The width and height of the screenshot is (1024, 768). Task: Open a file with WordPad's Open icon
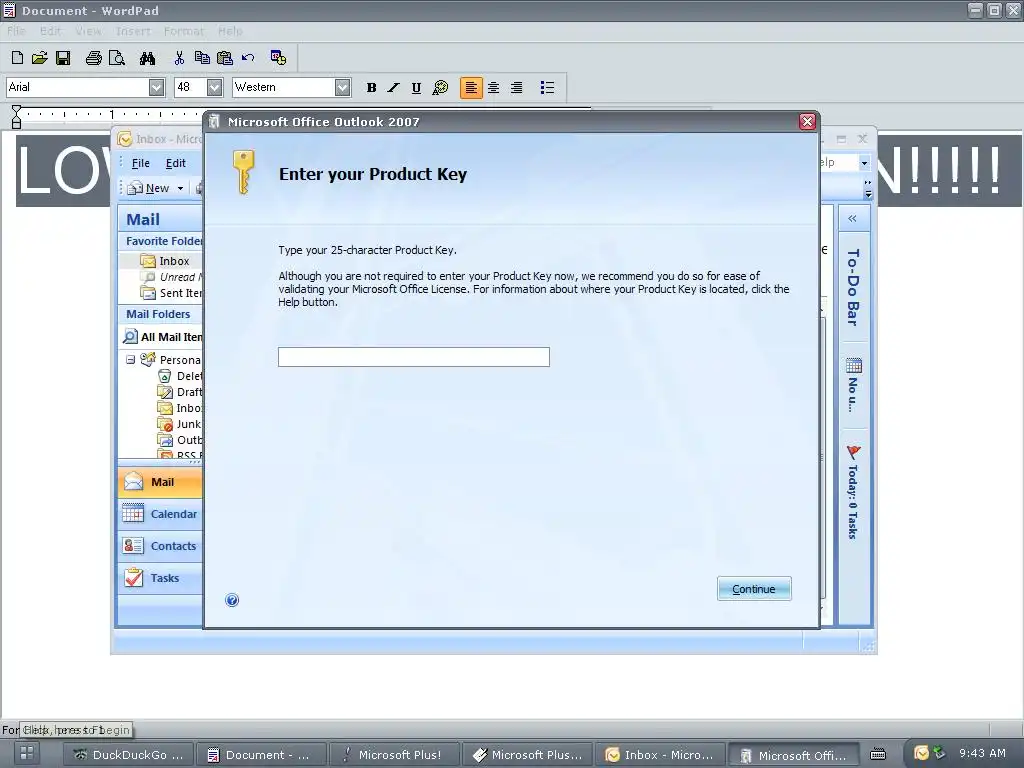[40, 58]
